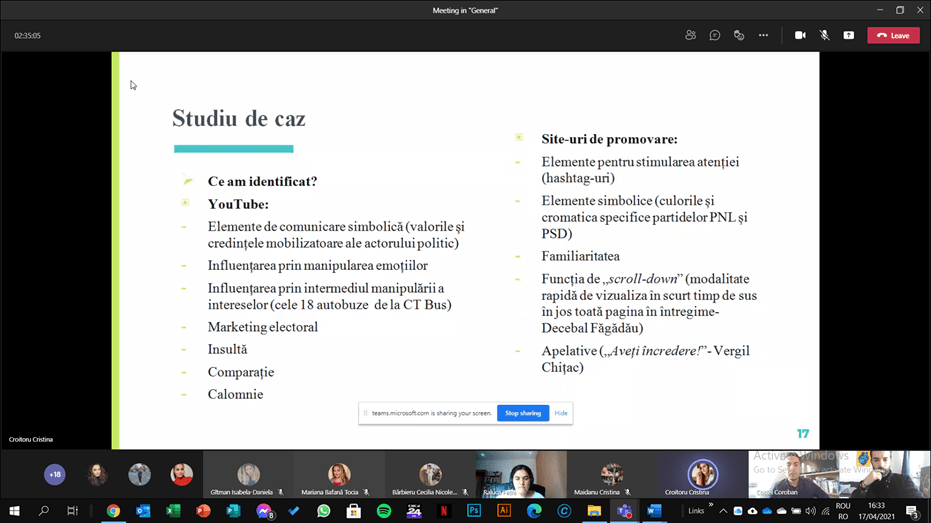Image resolution: width=931 pixels, height=523 pixels.
Task: Expand the +18 additional participants list
Action: tap(55, 475)
